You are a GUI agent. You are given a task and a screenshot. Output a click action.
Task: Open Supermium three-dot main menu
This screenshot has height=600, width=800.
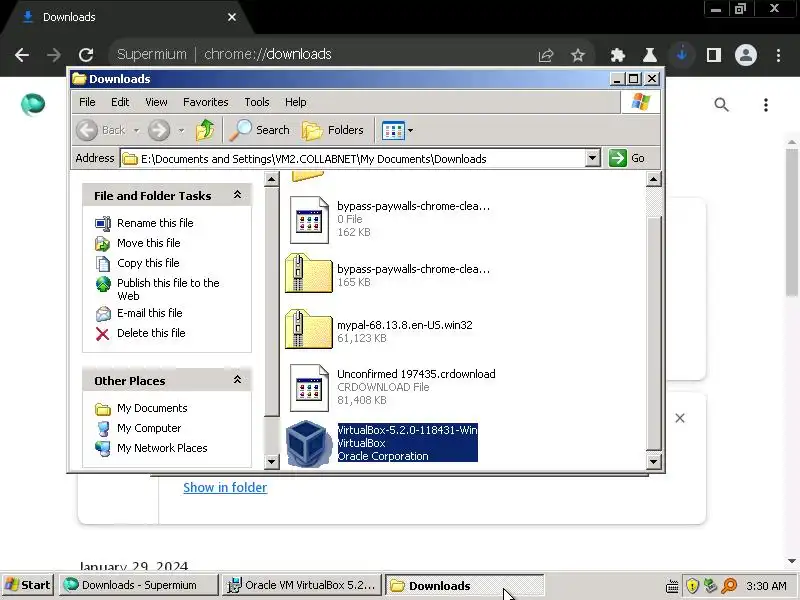[778, 55]
